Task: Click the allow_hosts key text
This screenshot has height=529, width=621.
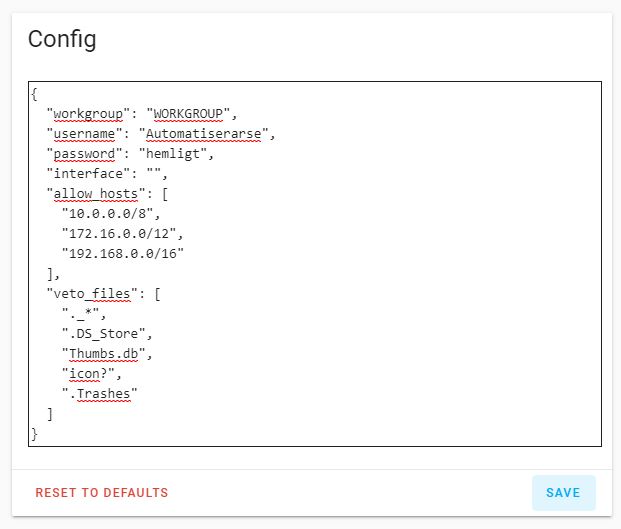Action: pyautogui.click(x=95, y=194)
